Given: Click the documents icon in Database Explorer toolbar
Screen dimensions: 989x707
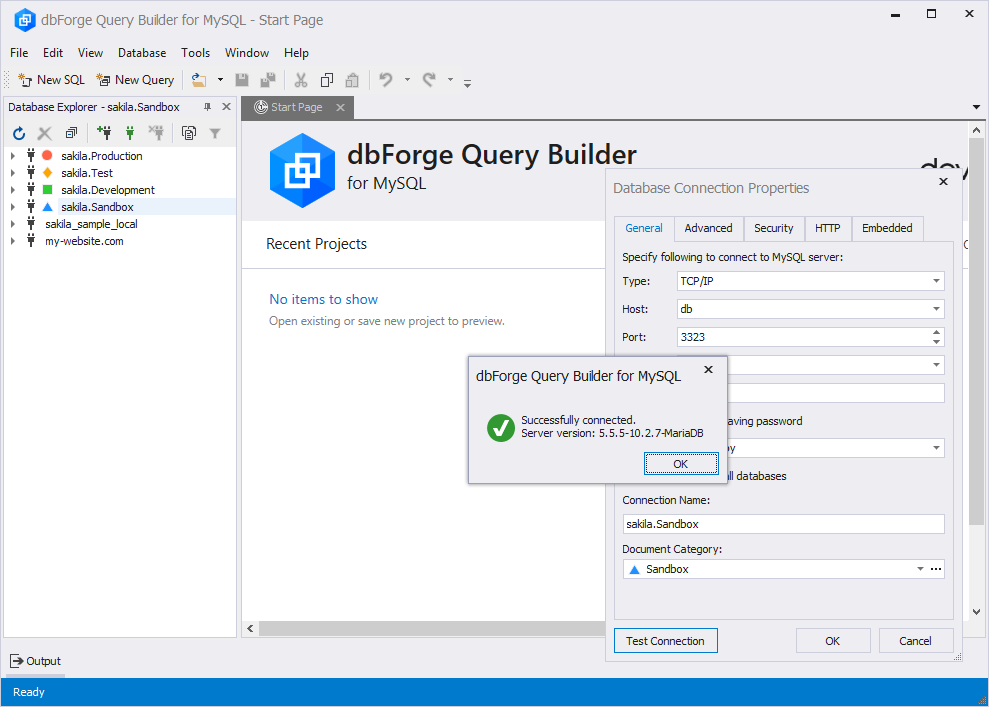Looking at the screenshot, I should [x=189, y=133].
